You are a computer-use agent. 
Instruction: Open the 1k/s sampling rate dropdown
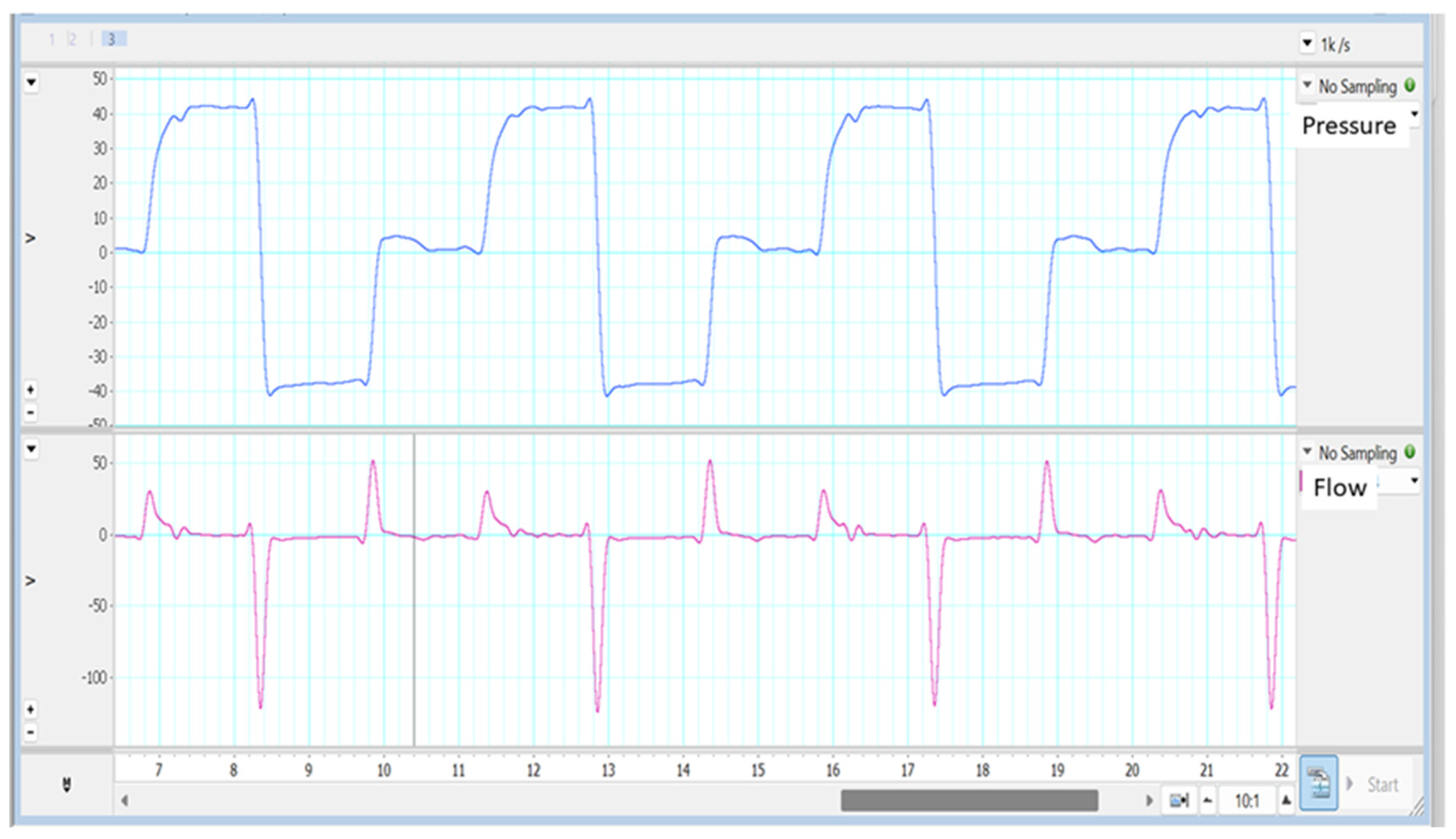[1307, 43]
